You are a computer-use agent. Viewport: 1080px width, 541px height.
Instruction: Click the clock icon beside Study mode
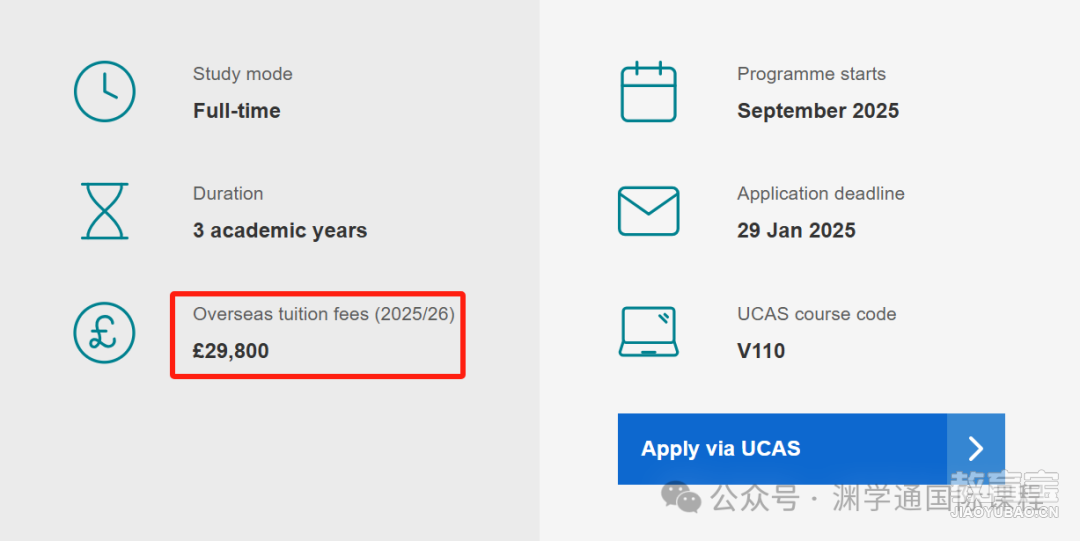click(x=105, y=92)
